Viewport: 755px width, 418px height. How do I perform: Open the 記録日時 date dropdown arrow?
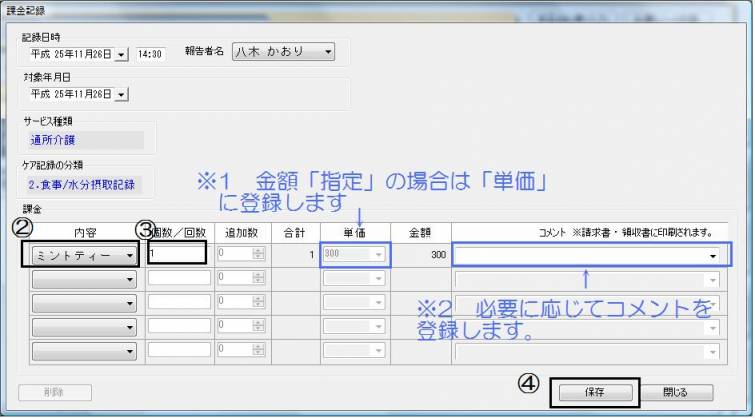122,55
